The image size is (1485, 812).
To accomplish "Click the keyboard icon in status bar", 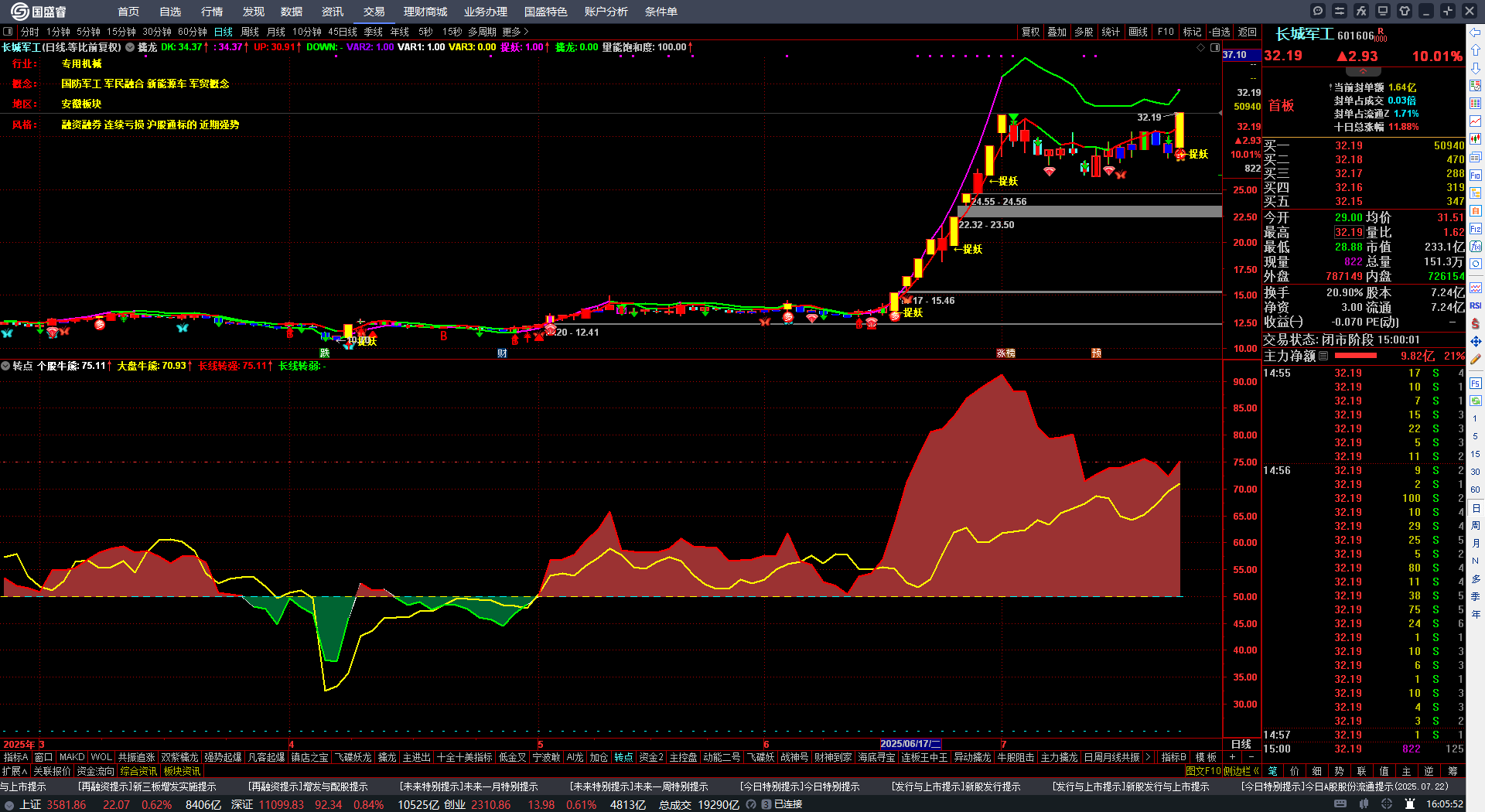I will tap(1340, 804).
